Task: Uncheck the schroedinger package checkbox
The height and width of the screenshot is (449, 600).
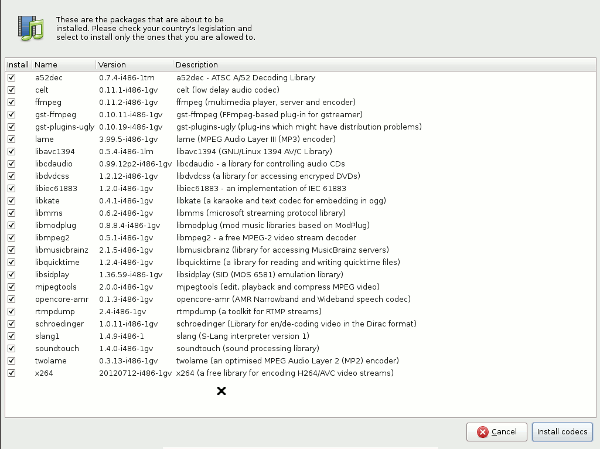Action: coord(11,324)
